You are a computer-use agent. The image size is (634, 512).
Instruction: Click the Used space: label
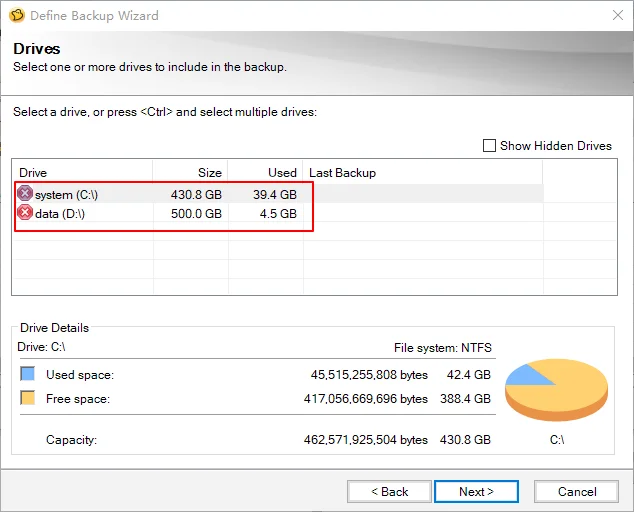(80, 374)
